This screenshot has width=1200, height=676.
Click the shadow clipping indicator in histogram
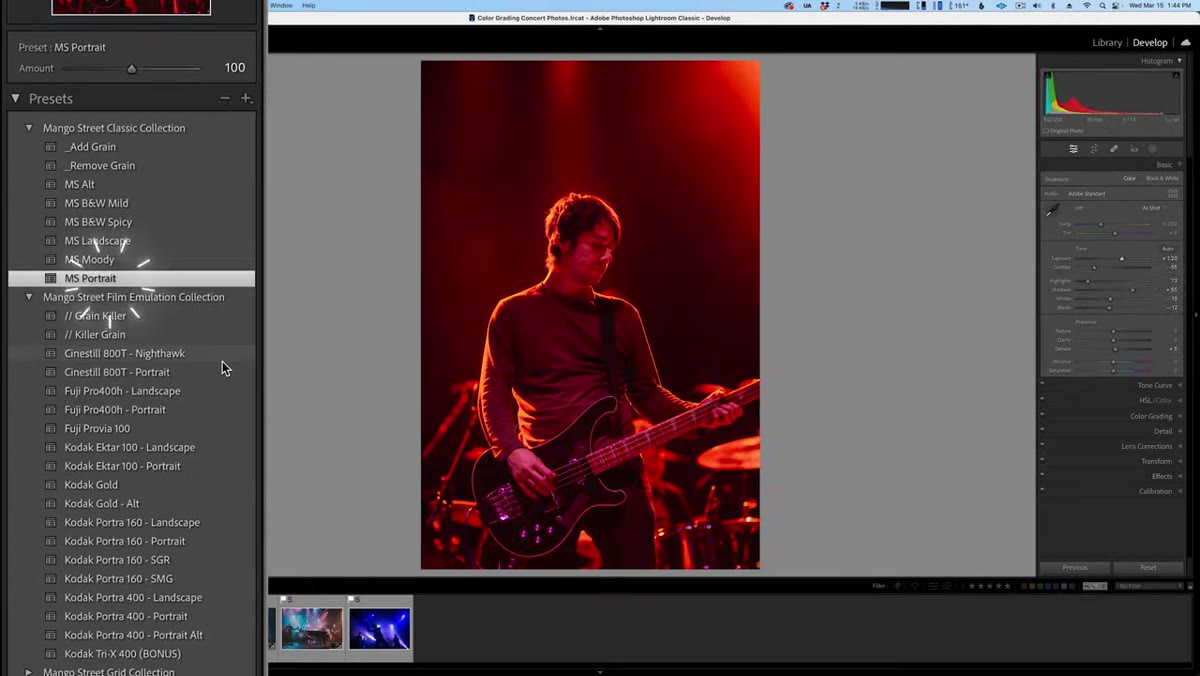1047,75
